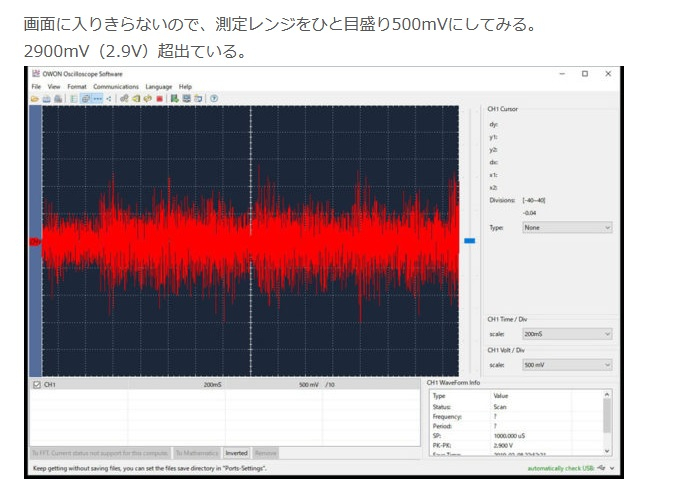Click the blue vertical position slider handle
Image resolution: width=673 pixels, height=486 pixels.
[469, 241]
